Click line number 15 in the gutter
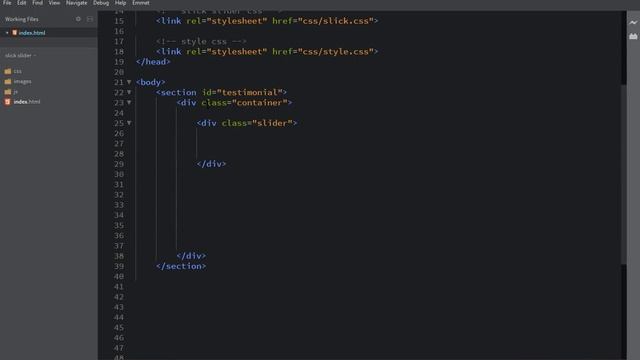640x360 pixels. click(119, 21)
